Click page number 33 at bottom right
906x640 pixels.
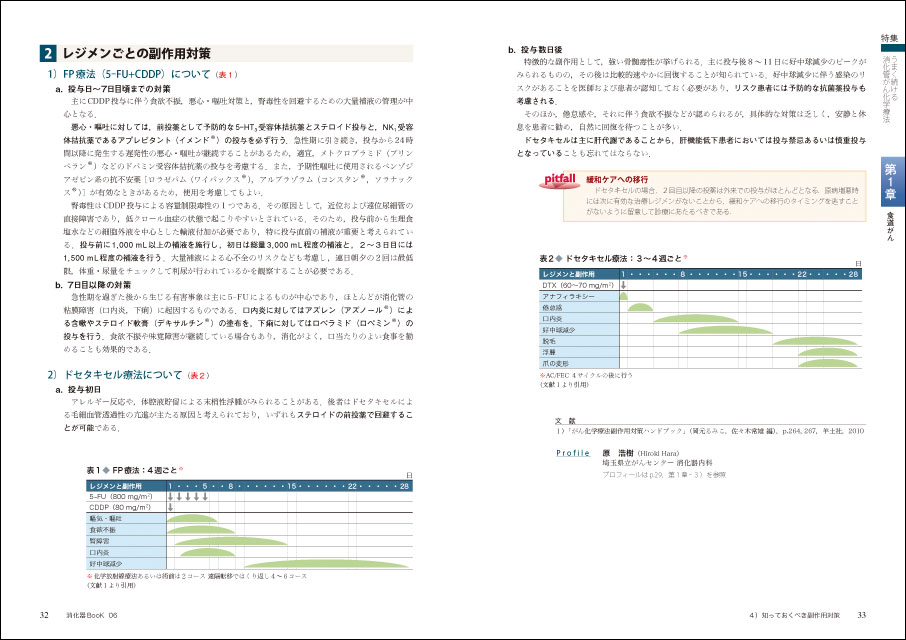861,614
